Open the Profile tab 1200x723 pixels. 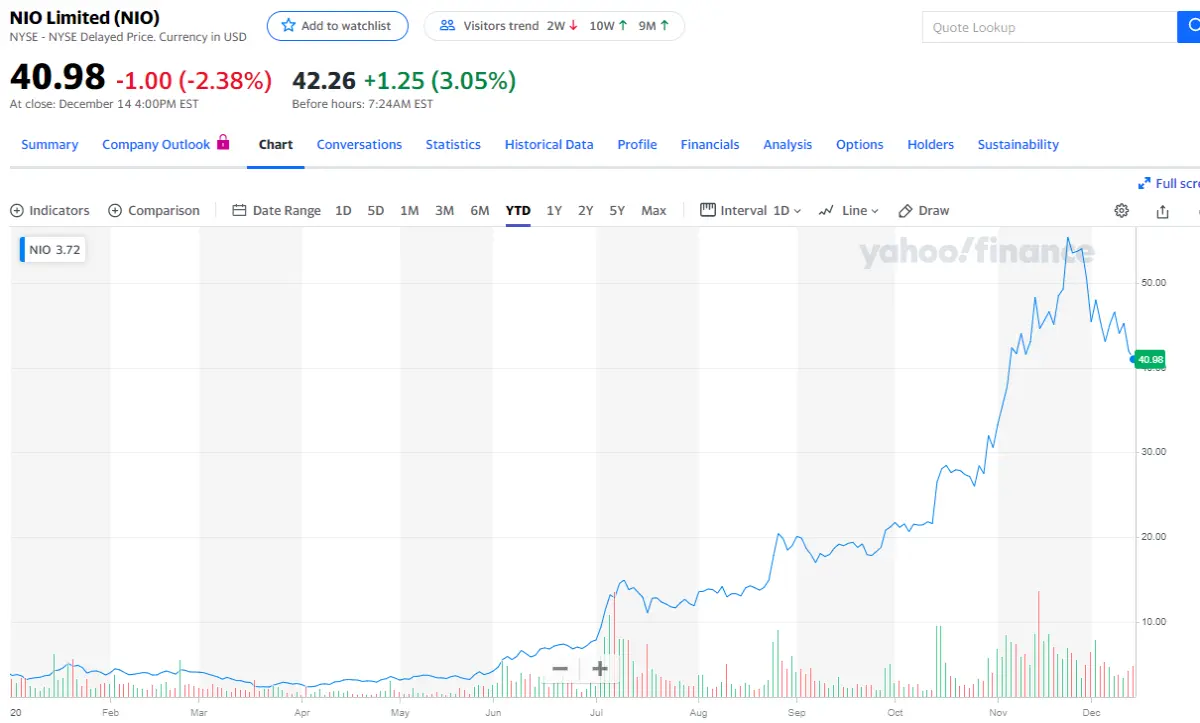pos(637,145)
